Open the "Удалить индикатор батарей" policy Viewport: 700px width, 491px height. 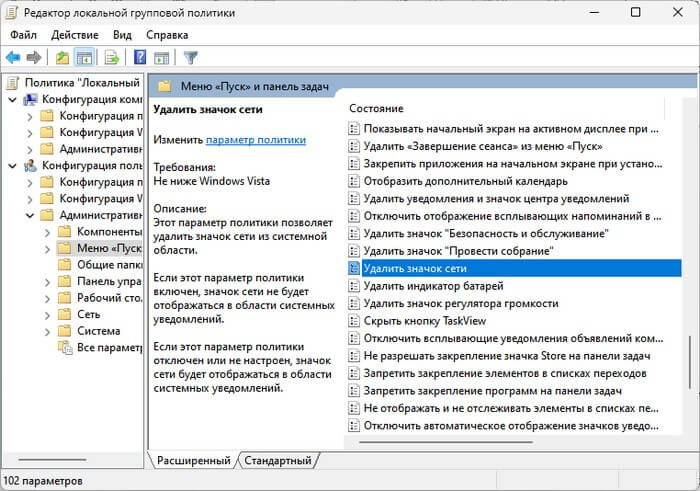[x=433, y=286]
